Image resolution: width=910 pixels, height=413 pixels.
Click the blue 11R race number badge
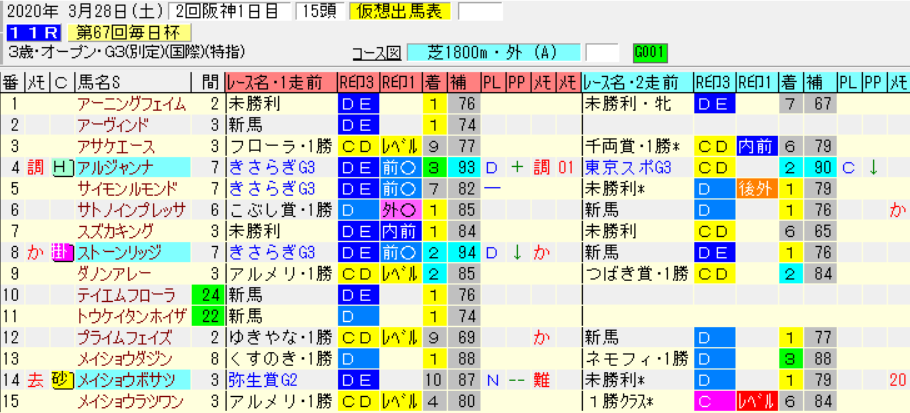coord(32,32)
